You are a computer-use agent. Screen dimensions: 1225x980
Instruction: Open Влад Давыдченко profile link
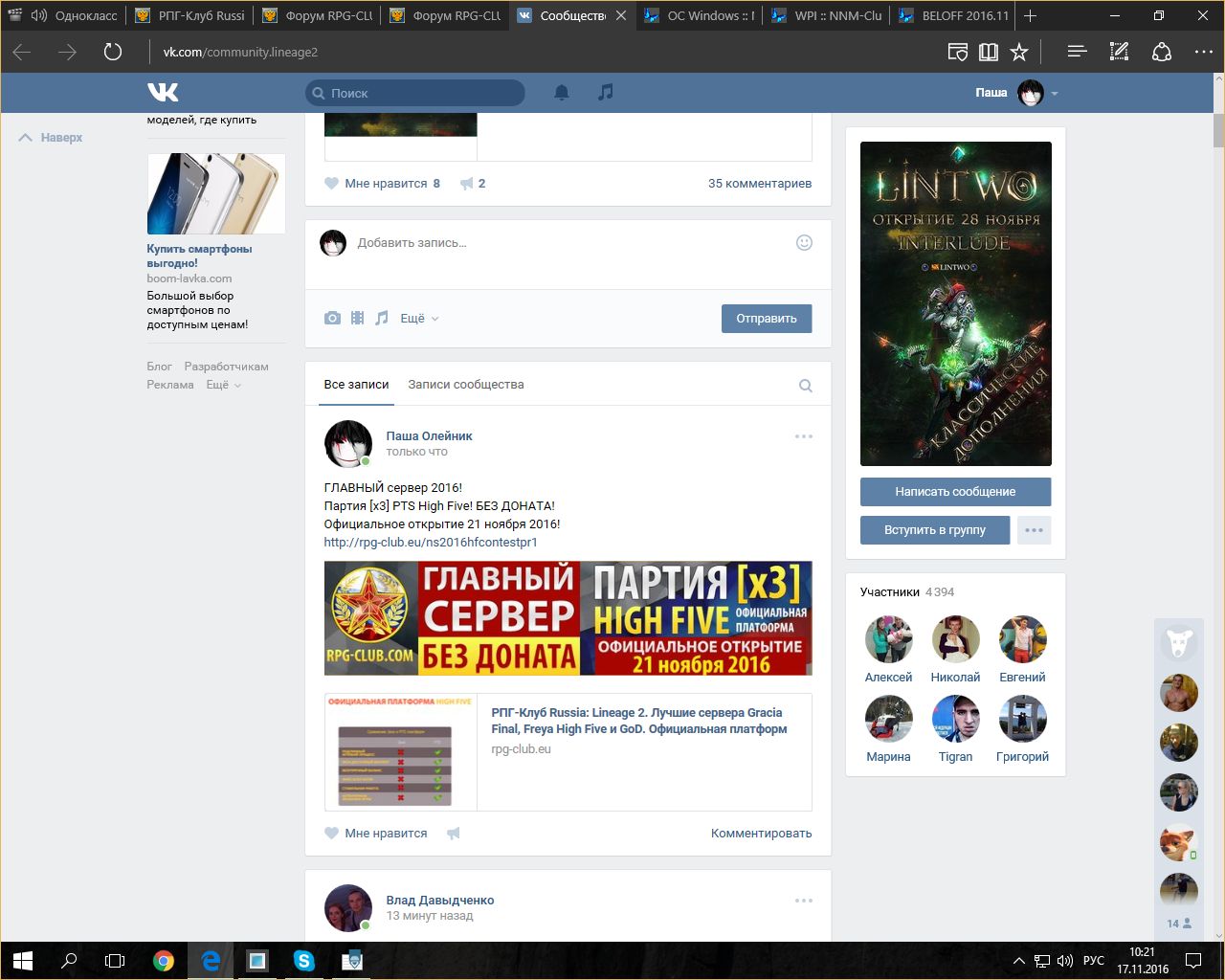click(440, 901)
